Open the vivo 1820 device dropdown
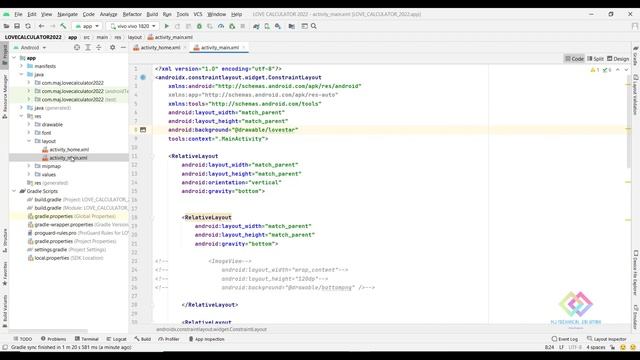The image size is (640, 360). tap(132, 26)
